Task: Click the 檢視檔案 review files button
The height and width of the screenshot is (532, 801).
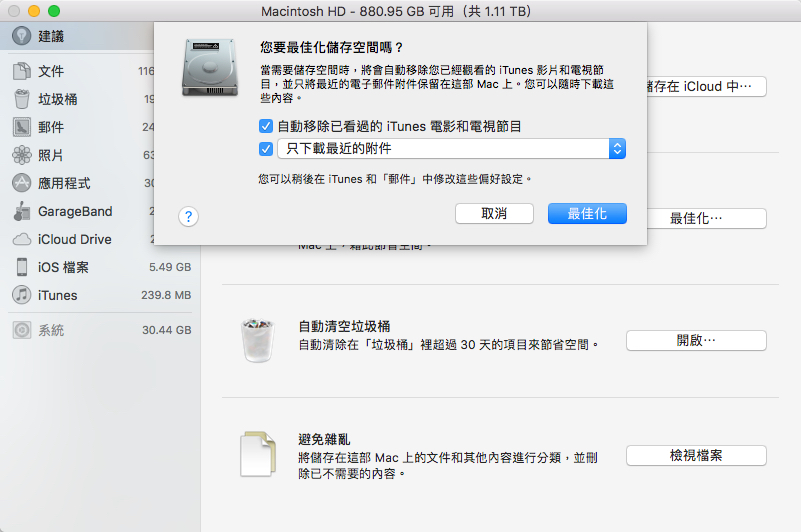Action: pyautogui.click(x=696, y=455)
